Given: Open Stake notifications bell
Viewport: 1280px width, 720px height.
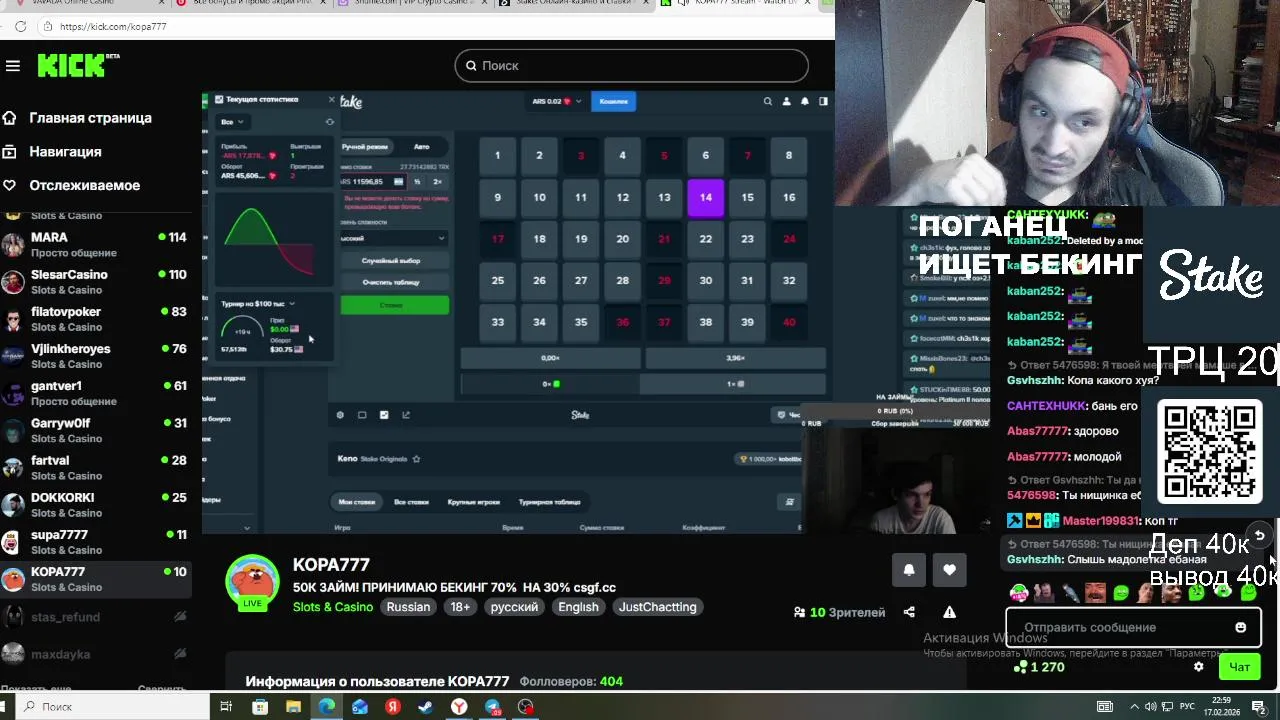Looking at the screenshot, I should click(804, 101).
